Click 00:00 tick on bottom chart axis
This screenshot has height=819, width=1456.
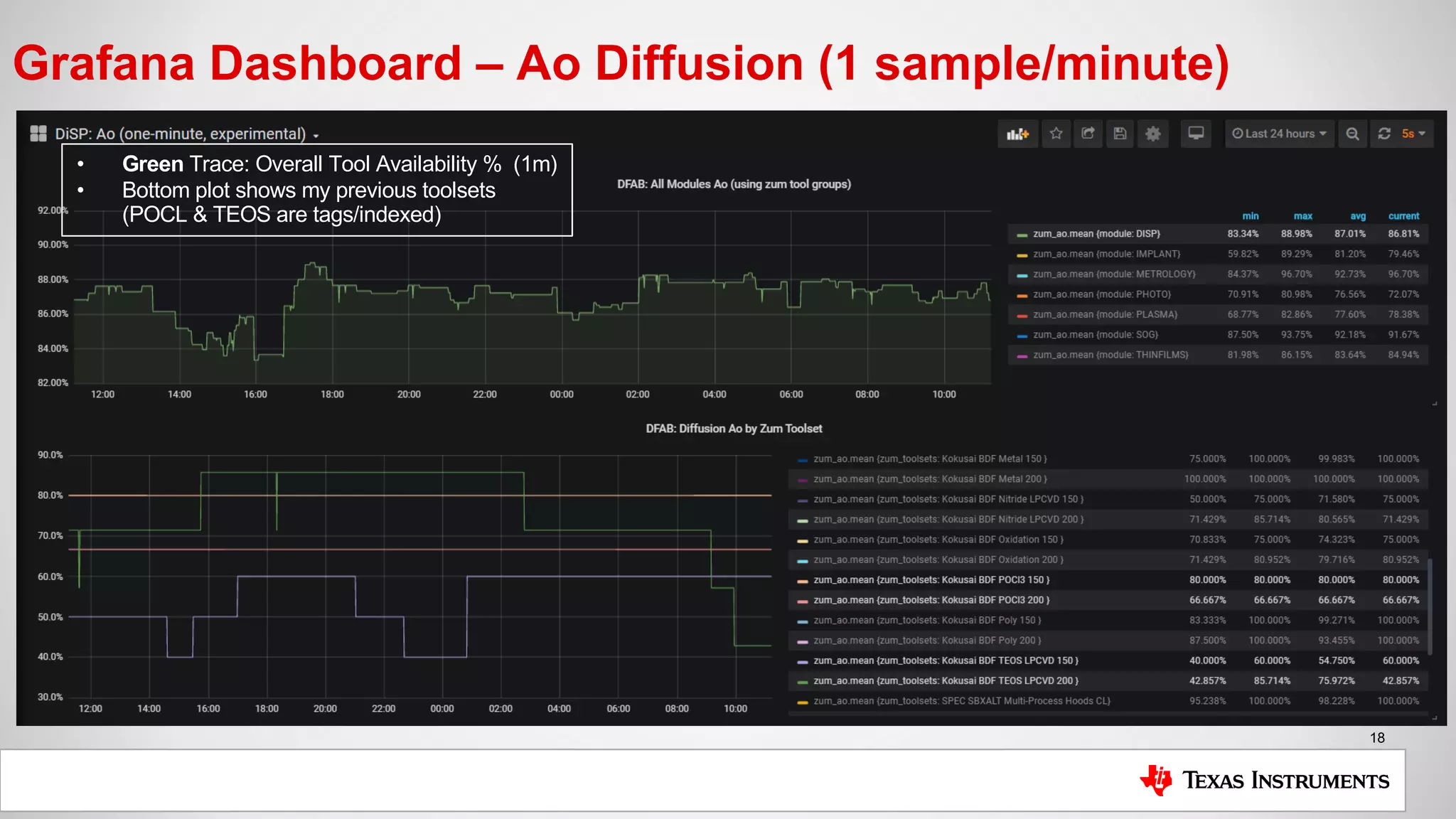[x=442, y=709]
